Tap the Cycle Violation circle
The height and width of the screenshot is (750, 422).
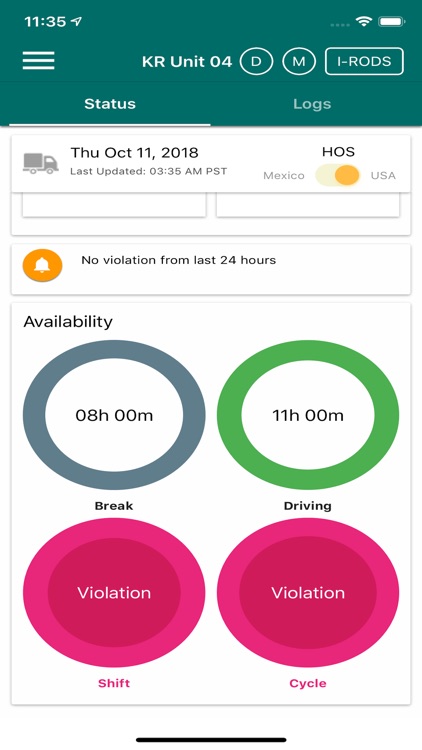308,593
